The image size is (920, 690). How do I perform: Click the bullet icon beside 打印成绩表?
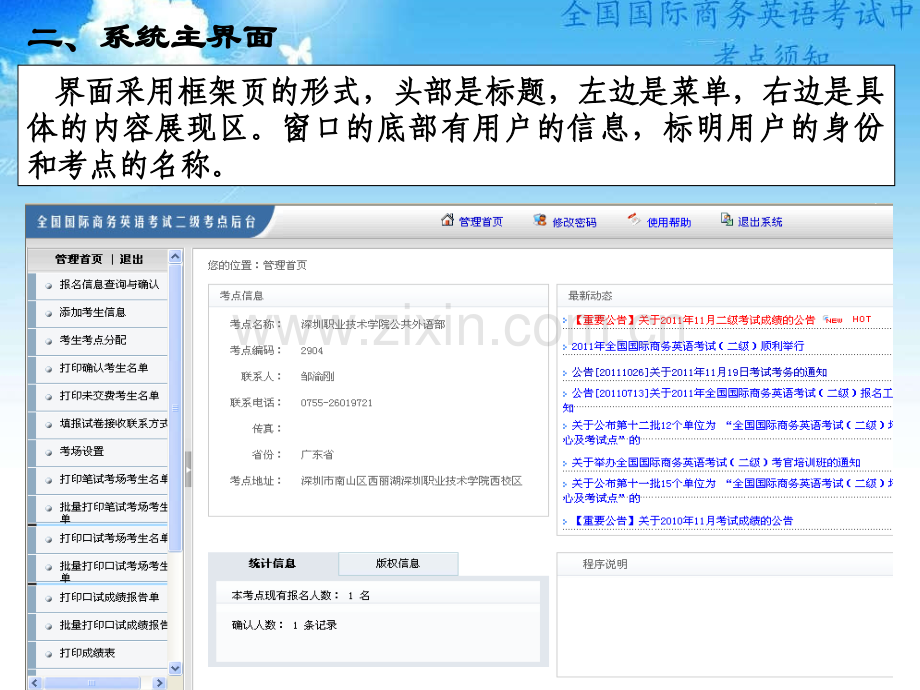click(49, 654)
